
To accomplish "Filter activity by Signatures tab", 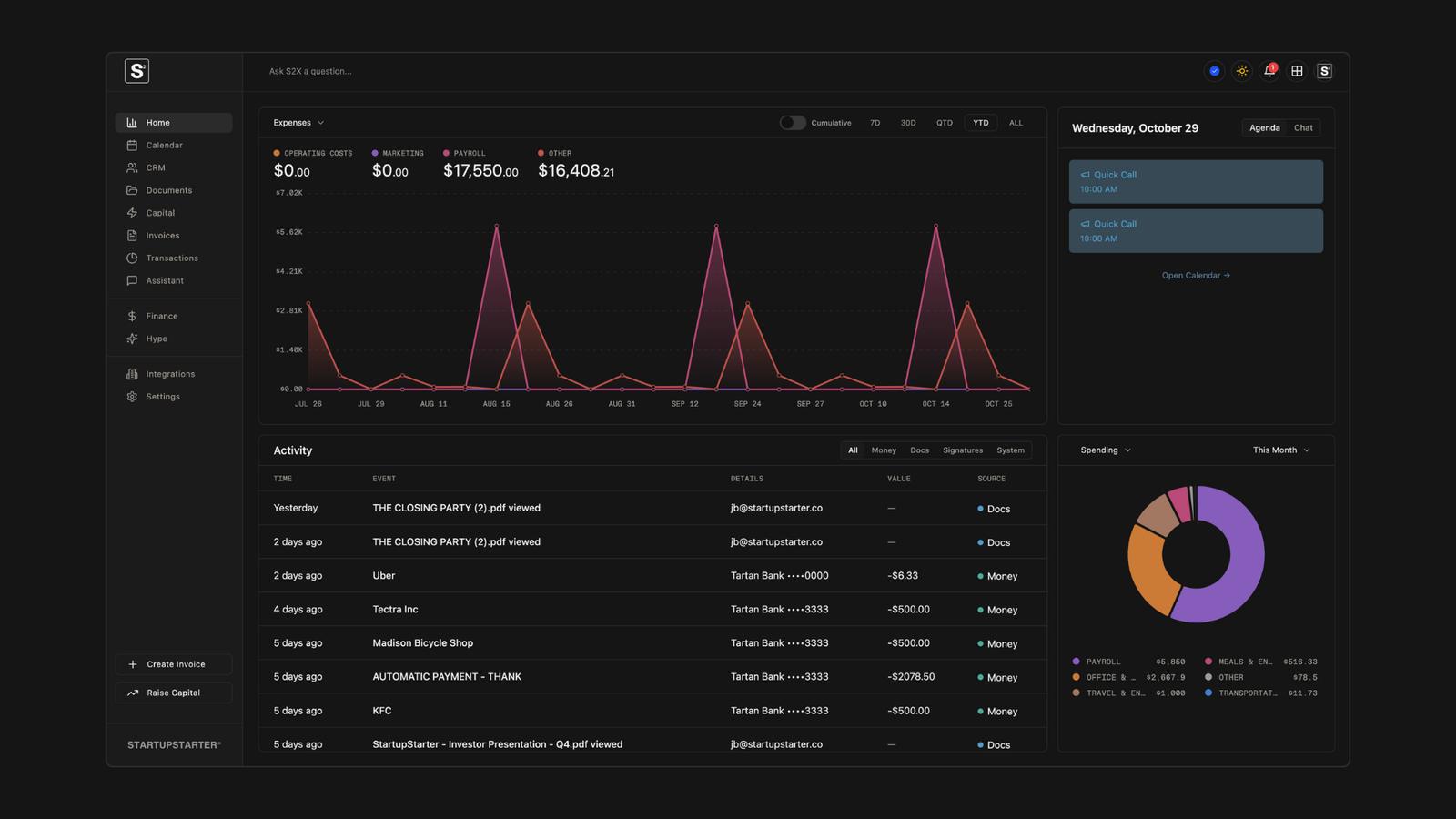I will tap(963, 450).
